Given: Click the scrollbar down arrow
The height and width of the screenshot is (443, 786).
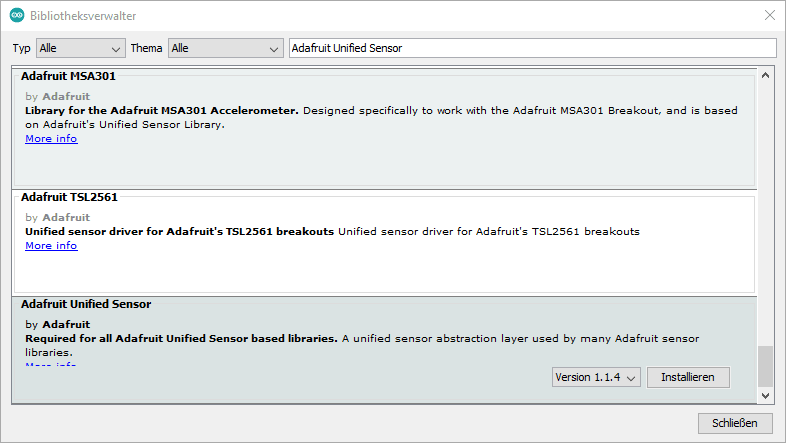Looking at the screenshot, I should 766,396.
